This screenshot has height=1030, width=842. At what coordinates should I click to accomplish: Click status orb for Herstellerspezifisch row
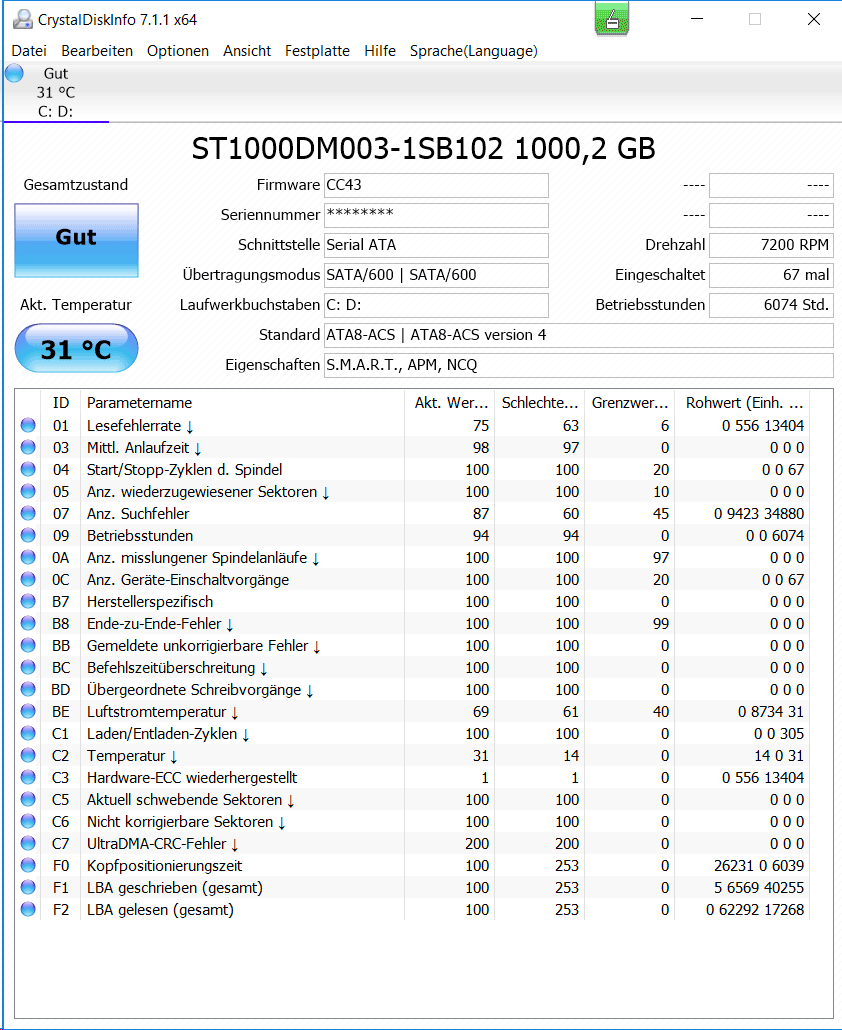coord(28,601)
